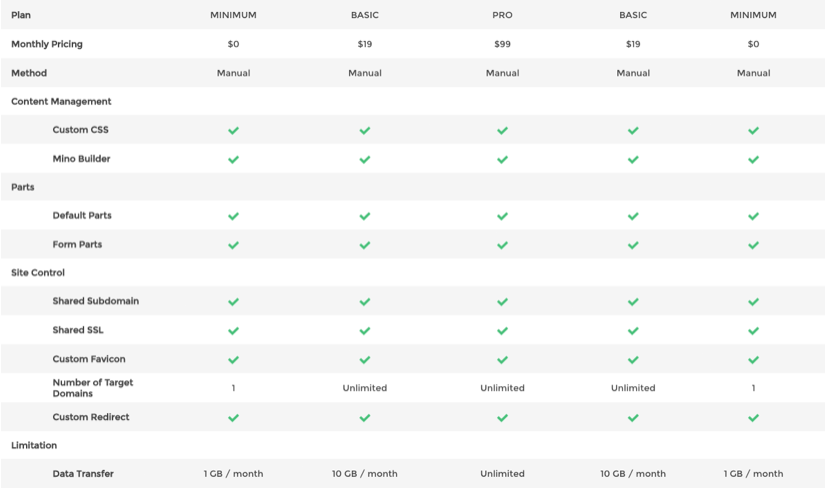Click the Form Parts checkmark under PRO
This screenshot has width=827, height=489.
(x=502, y=245)
